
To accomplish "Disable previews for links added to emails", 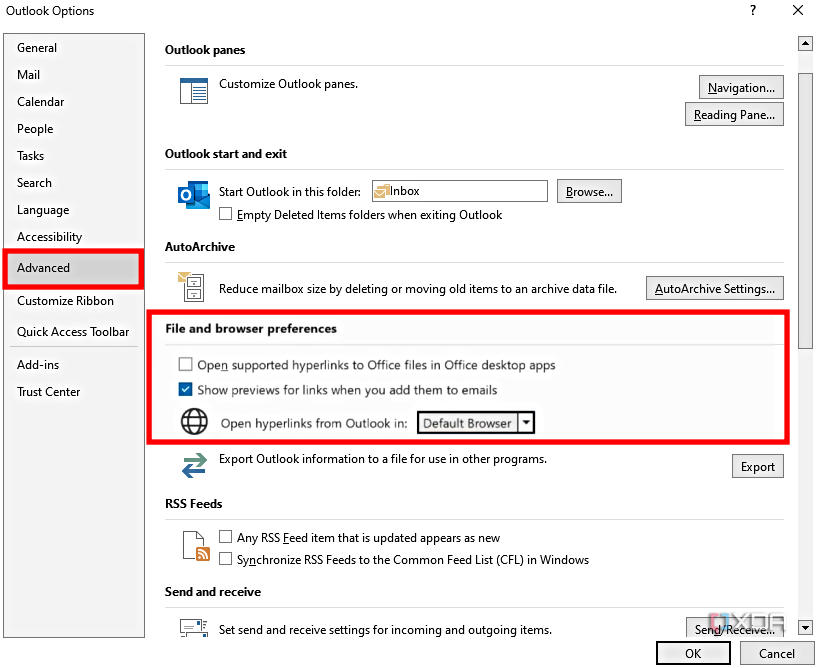I will click(185, 389).
